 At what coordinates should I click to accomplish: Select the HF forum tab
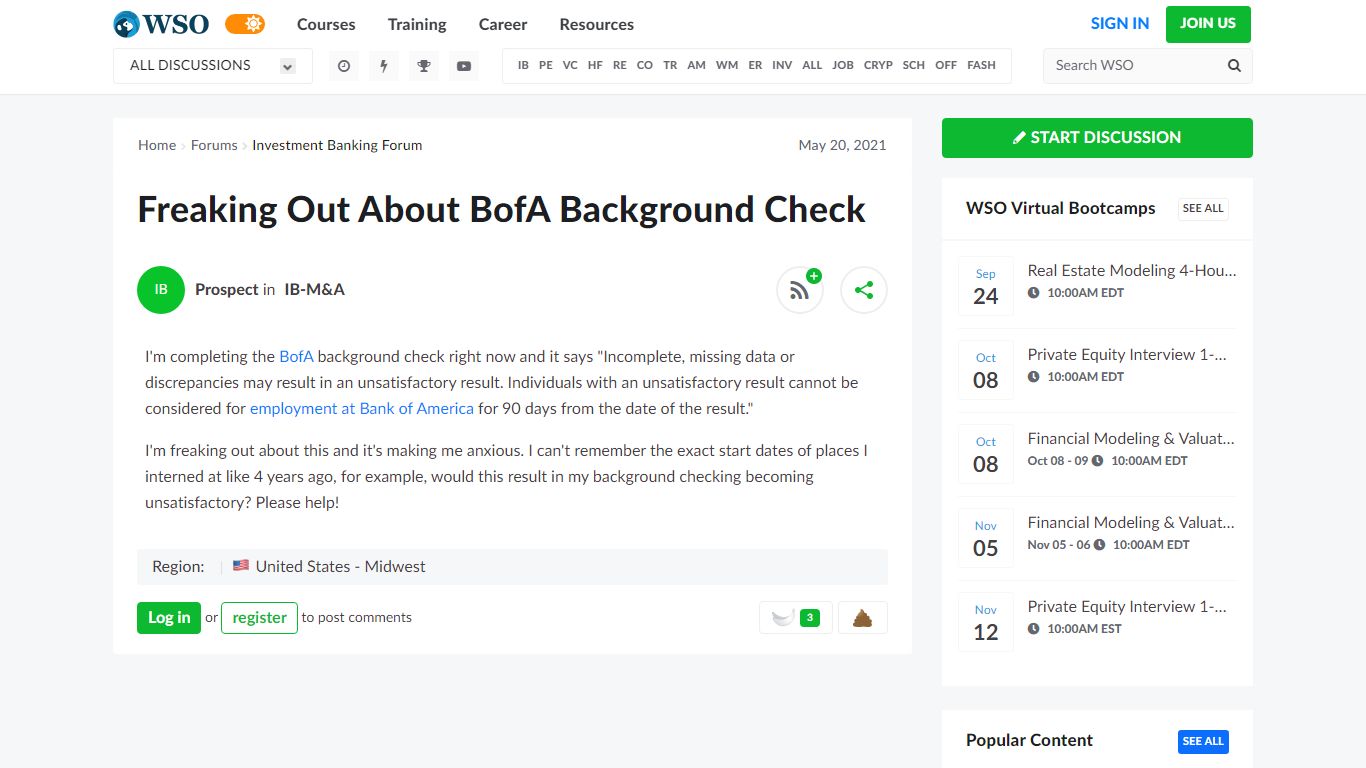[595, 65]
